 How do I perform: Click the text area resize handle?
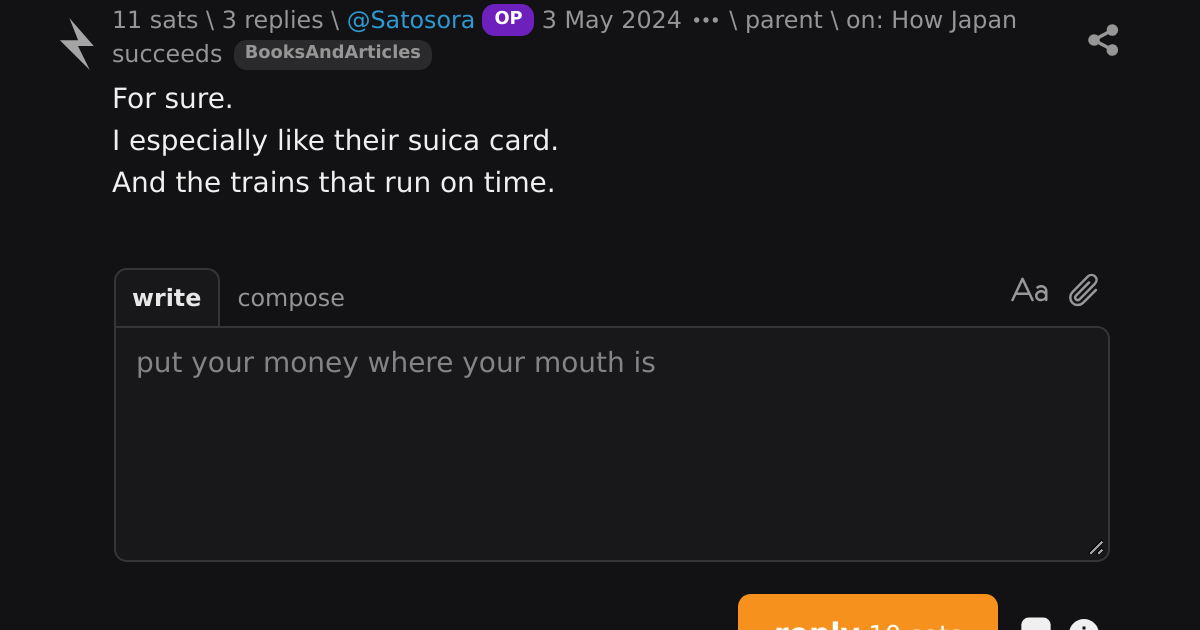click(x=1096, y=548)
